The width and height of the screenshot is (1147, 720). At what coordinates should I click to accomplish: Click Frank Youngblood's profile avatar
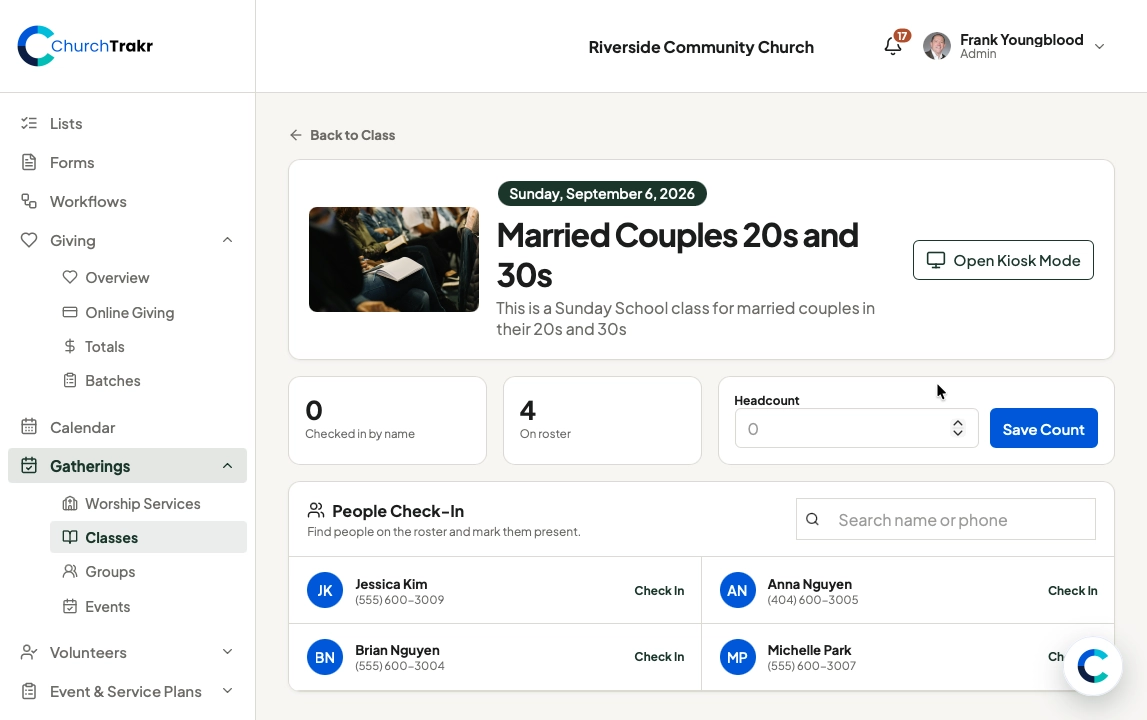click(x=936, y=46)
